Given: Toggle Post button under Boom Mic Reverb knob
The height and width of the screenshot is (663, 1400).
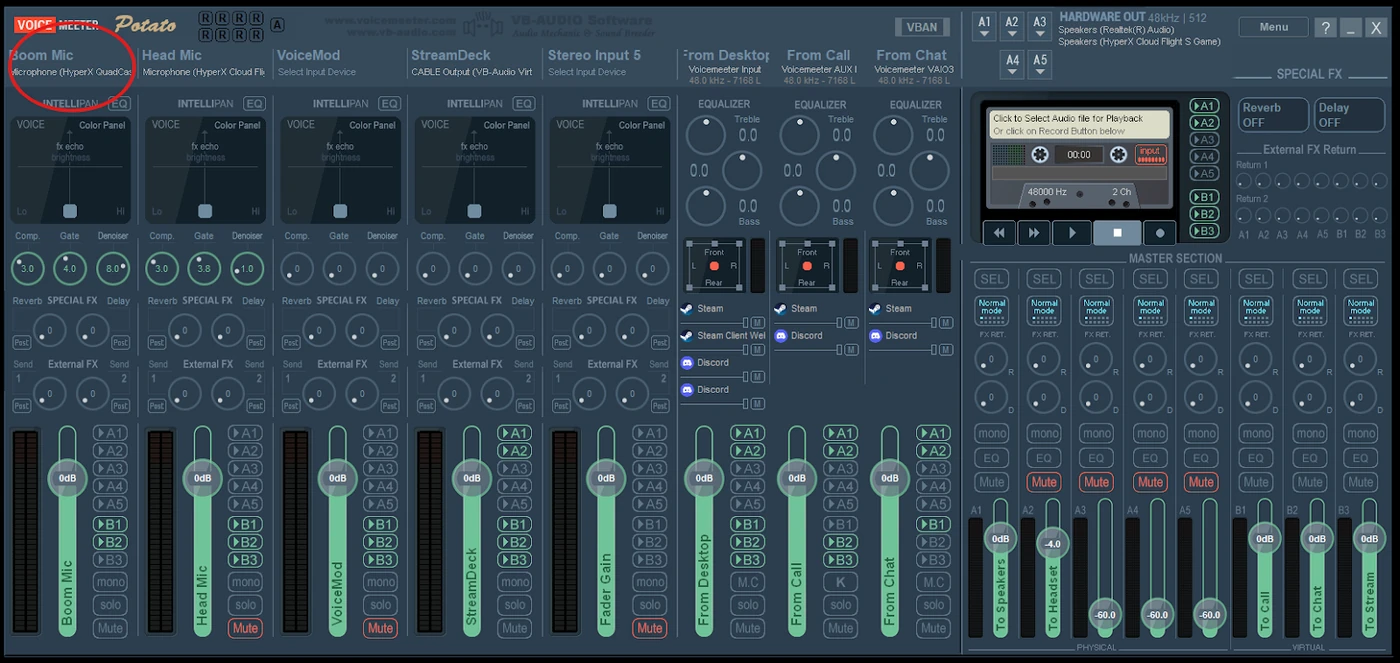Looking at the screenshot, I should click(x=21, y=343).
